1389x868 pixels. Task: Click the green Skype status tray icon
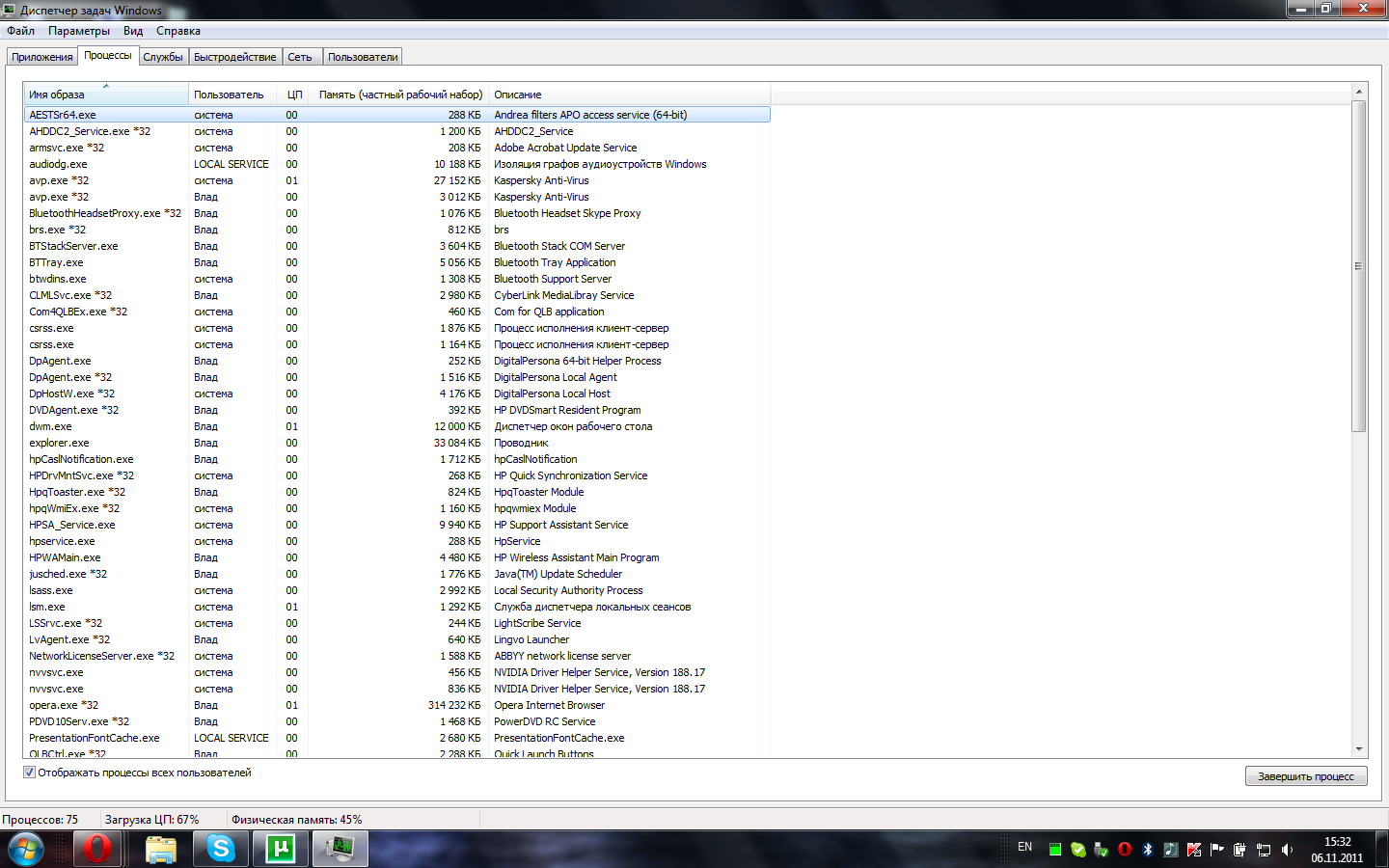[1078, 850]
